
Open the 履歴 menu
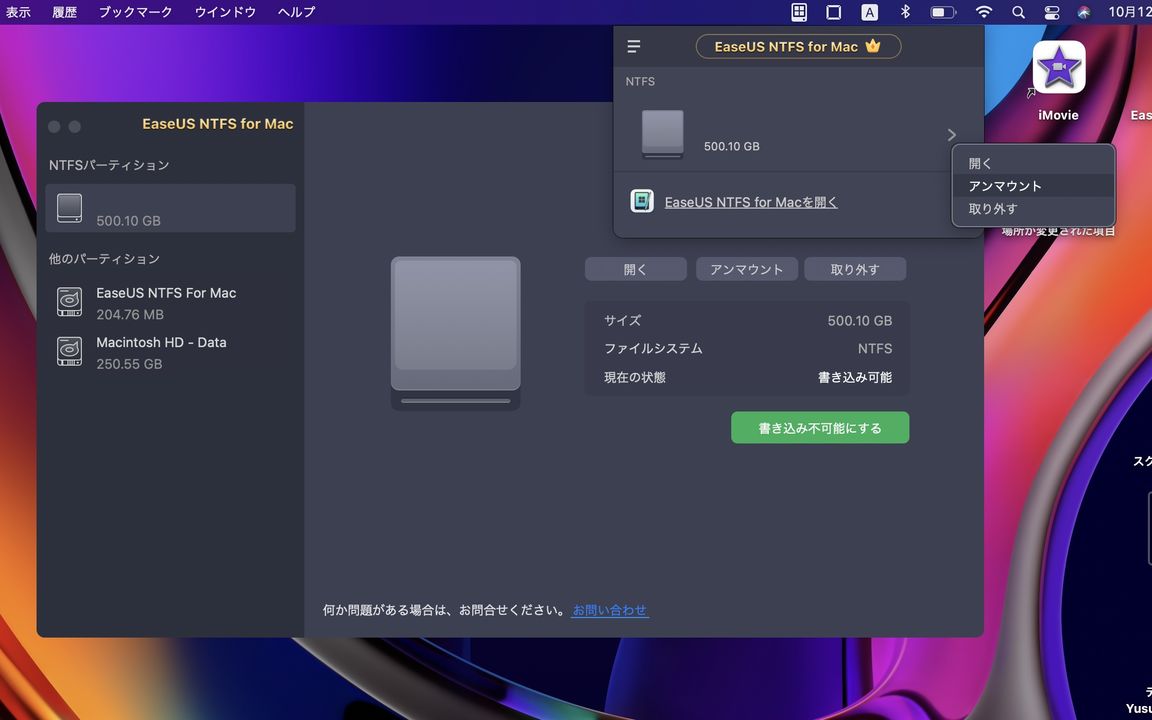pyautogui.click(x=65, y=12)
